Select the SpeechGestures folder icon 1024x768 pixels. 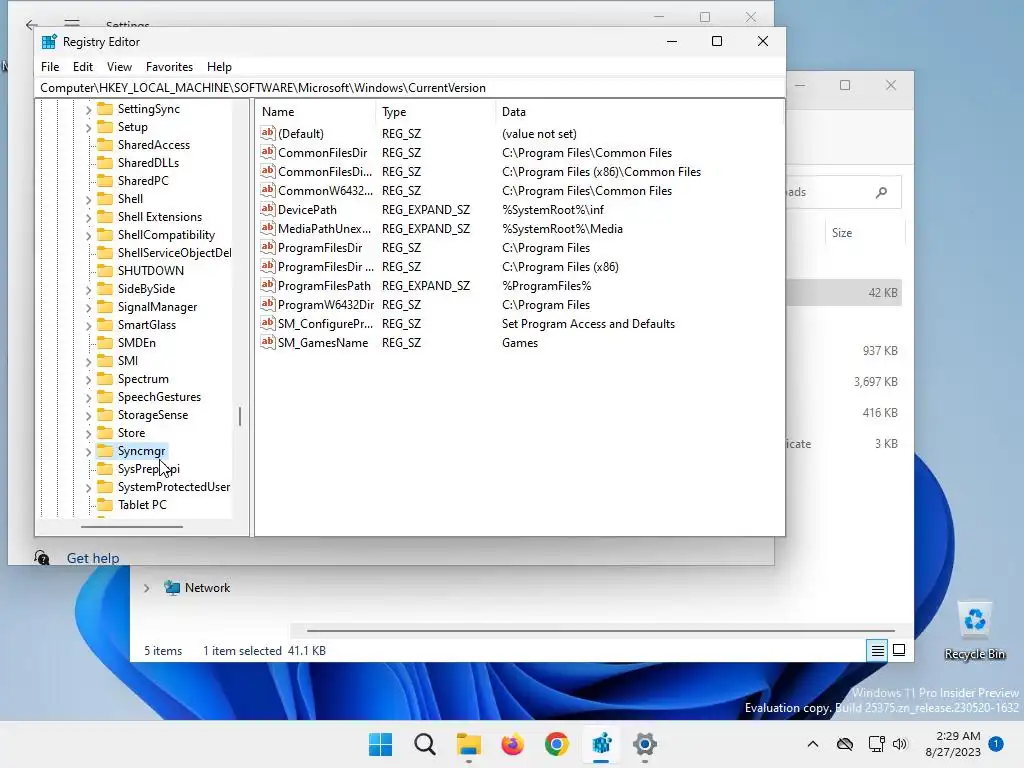[x=104, y=396]
